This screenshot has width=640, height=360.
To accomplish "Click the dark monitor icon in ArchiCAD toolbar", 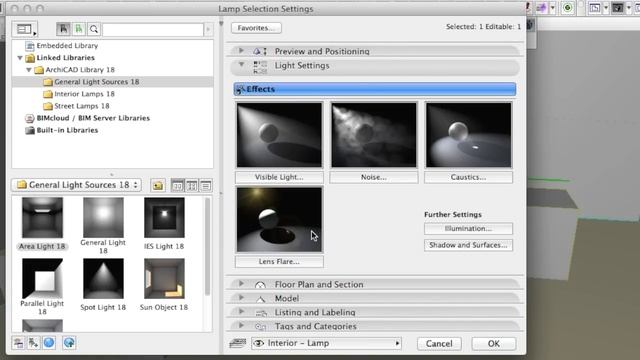I will click(617, 8).
